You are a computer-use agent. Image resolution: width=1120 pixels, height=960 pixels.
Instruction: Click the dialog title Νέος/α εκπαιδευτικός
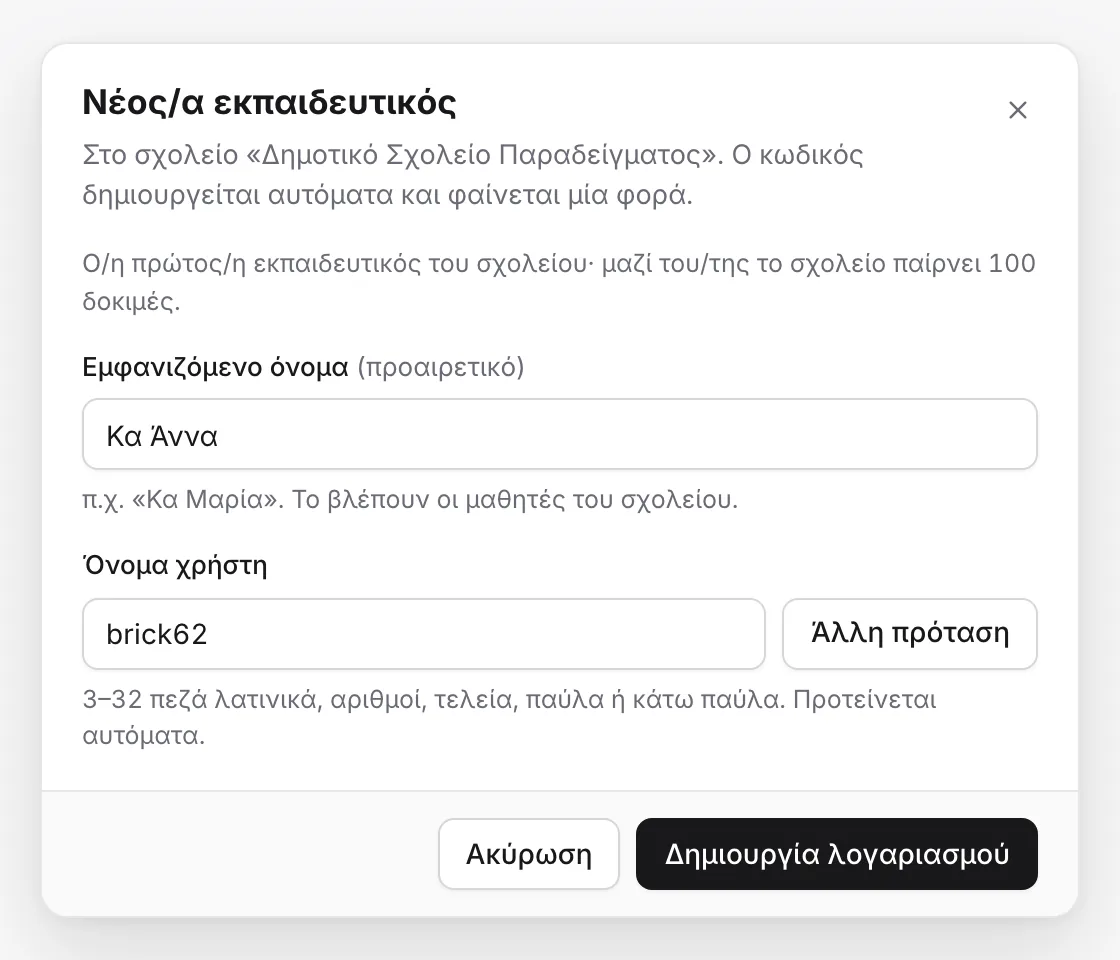point(269,102)
